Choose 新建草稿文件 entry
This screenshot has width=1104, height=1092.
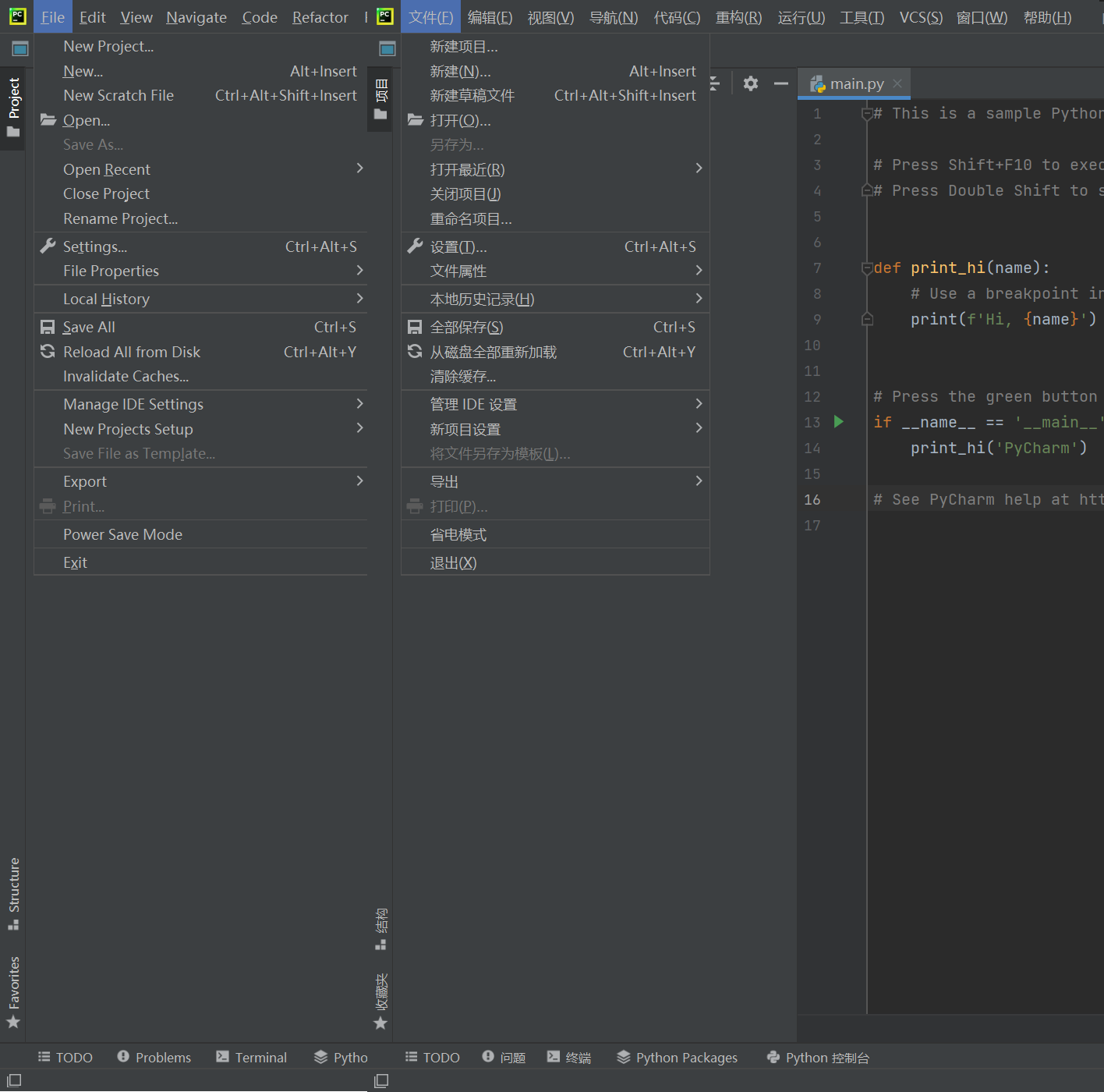[555, 95]
